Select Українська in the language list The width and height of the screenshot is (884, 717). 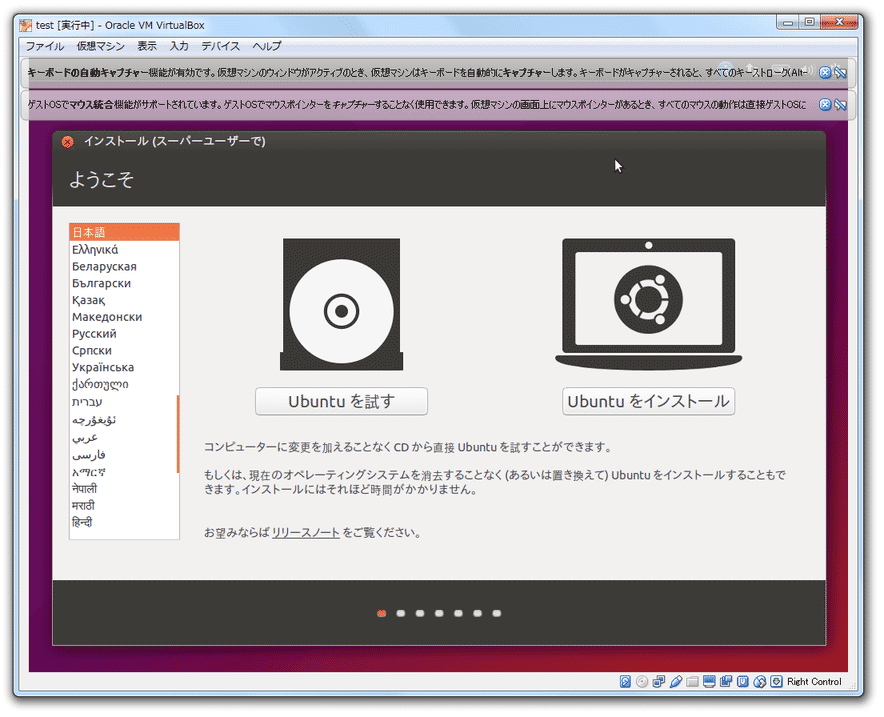(124, 368)
